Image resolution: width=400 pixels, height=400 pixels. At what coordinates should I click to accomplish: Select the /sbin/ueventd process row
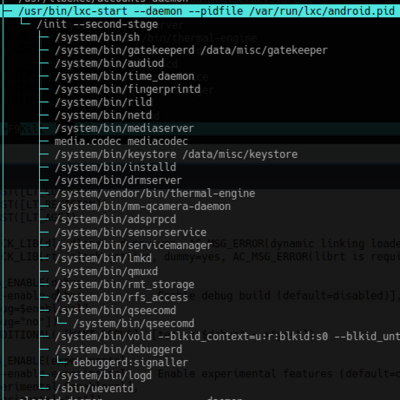coord(94,388)
